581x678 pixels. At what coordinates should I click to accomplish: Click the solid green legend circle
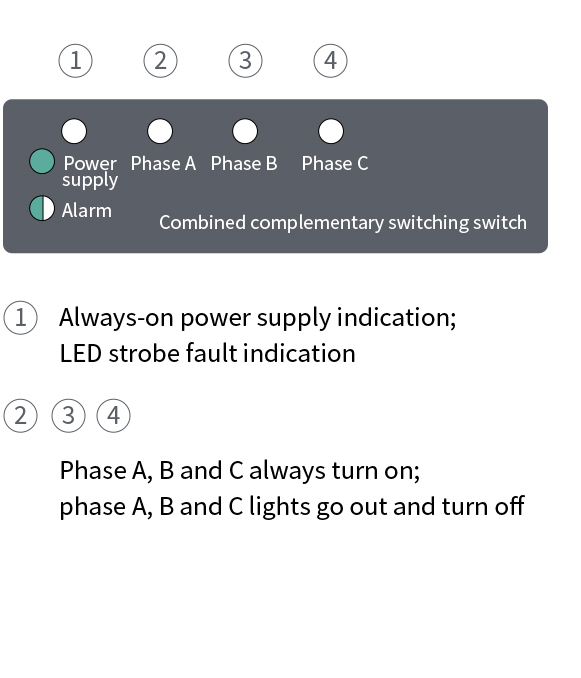(42, 161)
